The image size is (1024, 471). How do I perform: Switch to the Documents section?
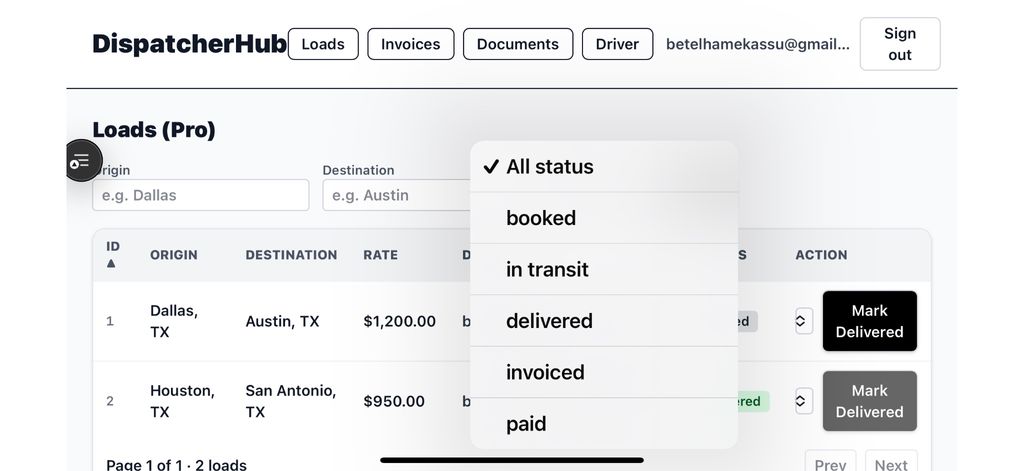(517, 44)
